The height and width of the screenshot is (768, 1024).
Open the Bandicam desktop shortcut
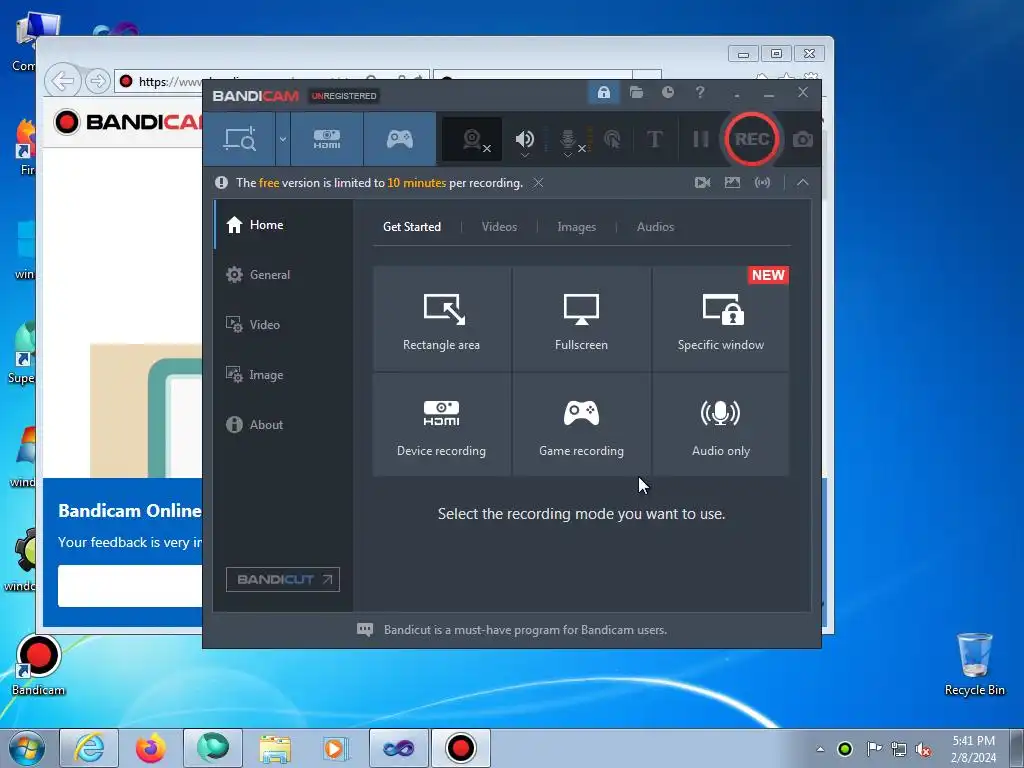point(39,665)
